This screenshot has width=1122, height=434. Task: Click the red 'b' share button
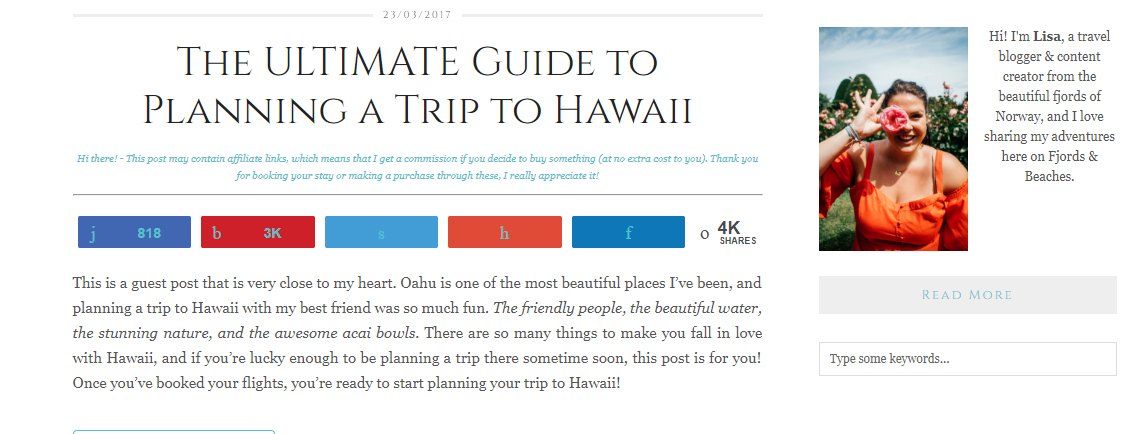[258, 232]
